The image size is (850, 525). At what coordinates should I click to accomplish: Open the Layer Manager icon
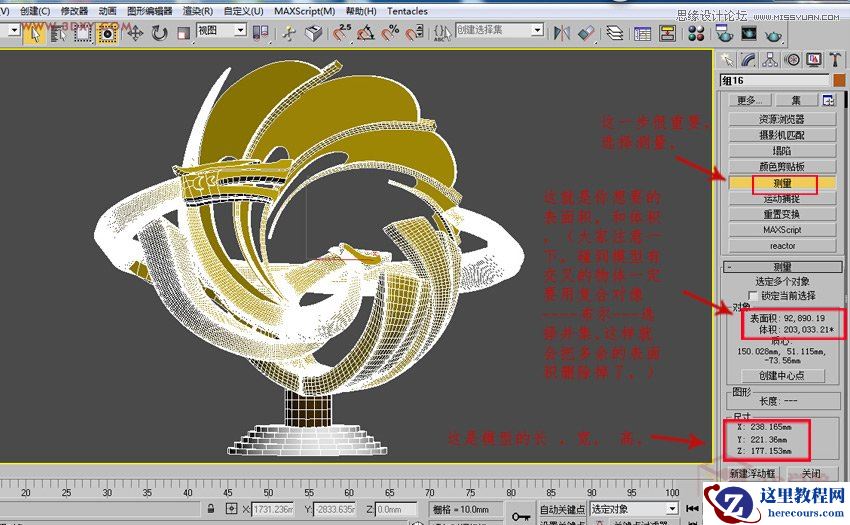[615, 34]
